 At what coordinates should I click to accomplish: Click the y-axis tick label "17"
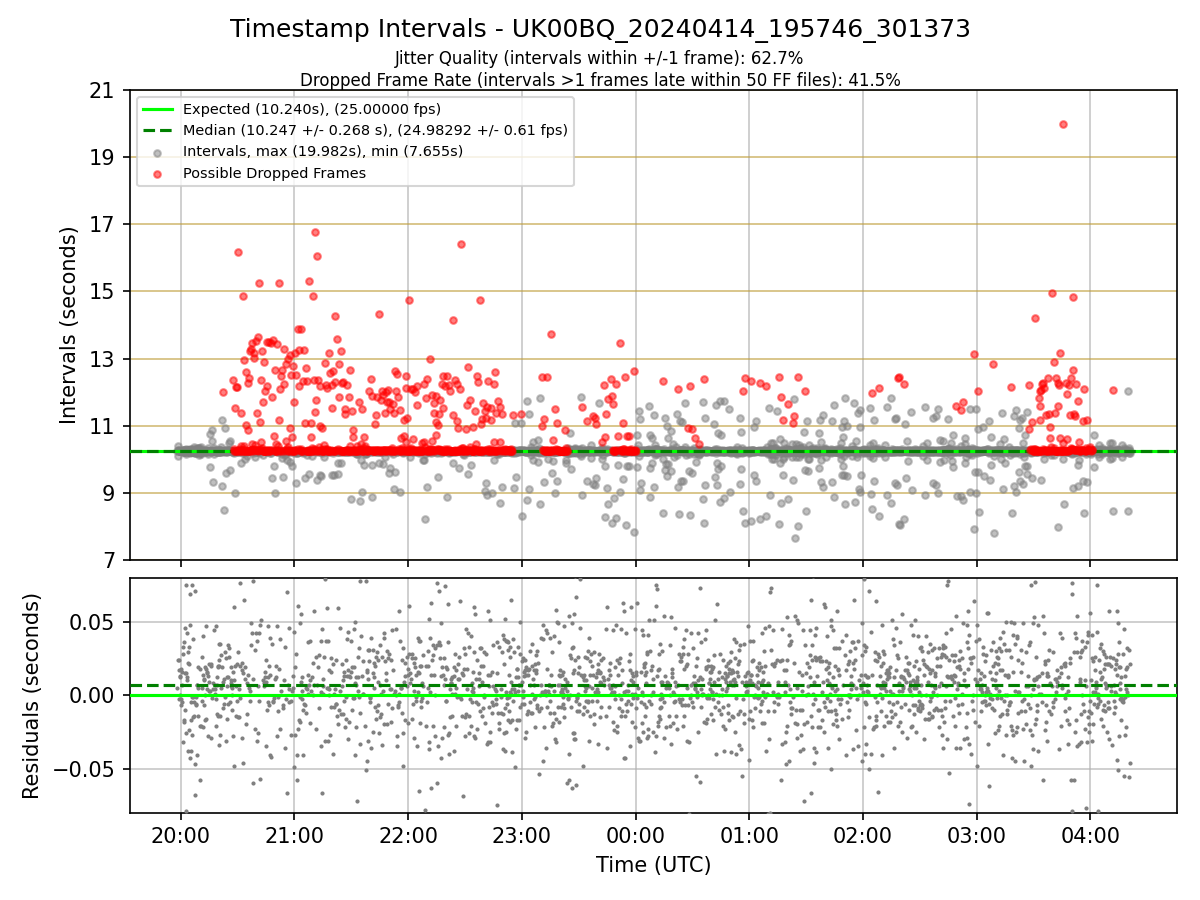pos(102,225)
